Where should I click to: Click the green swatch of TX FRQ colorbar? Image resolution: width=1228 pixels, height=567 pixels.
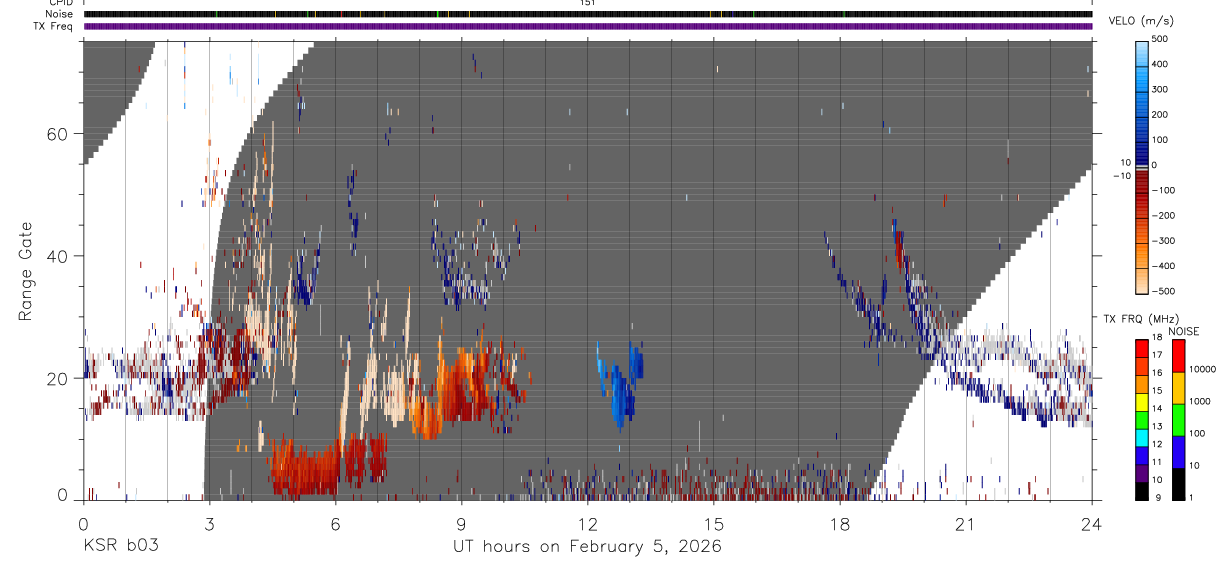coord(1142,418)
